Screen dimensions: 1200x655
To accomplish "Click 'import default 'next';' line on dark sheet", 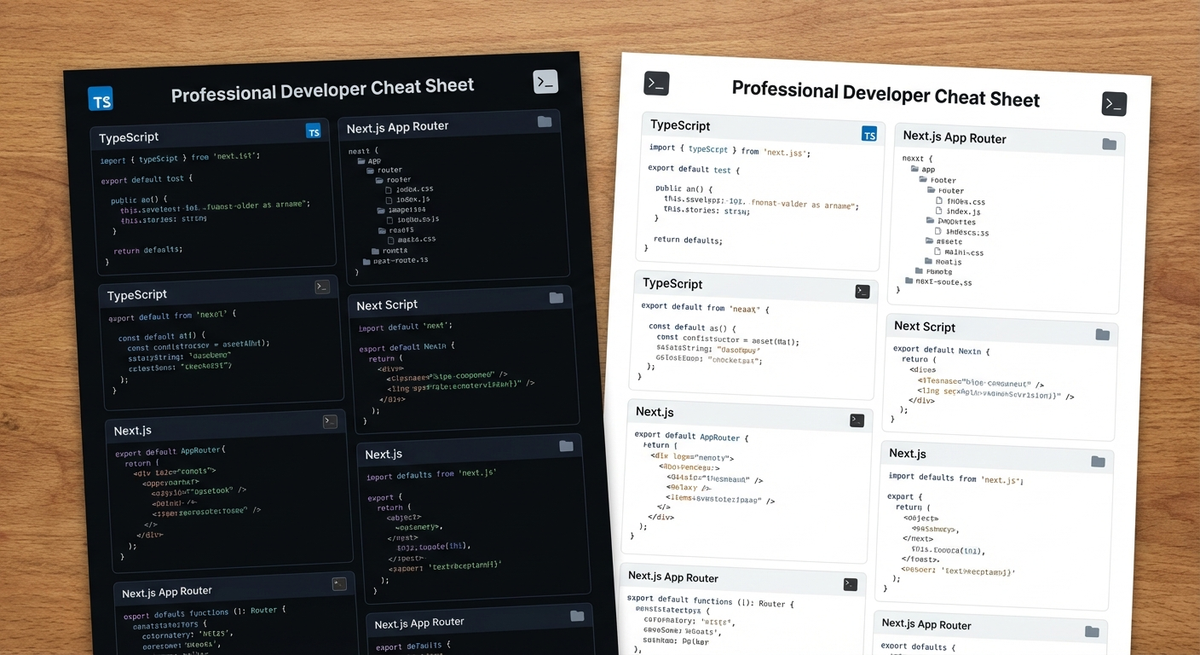I will tap(405, 326).
